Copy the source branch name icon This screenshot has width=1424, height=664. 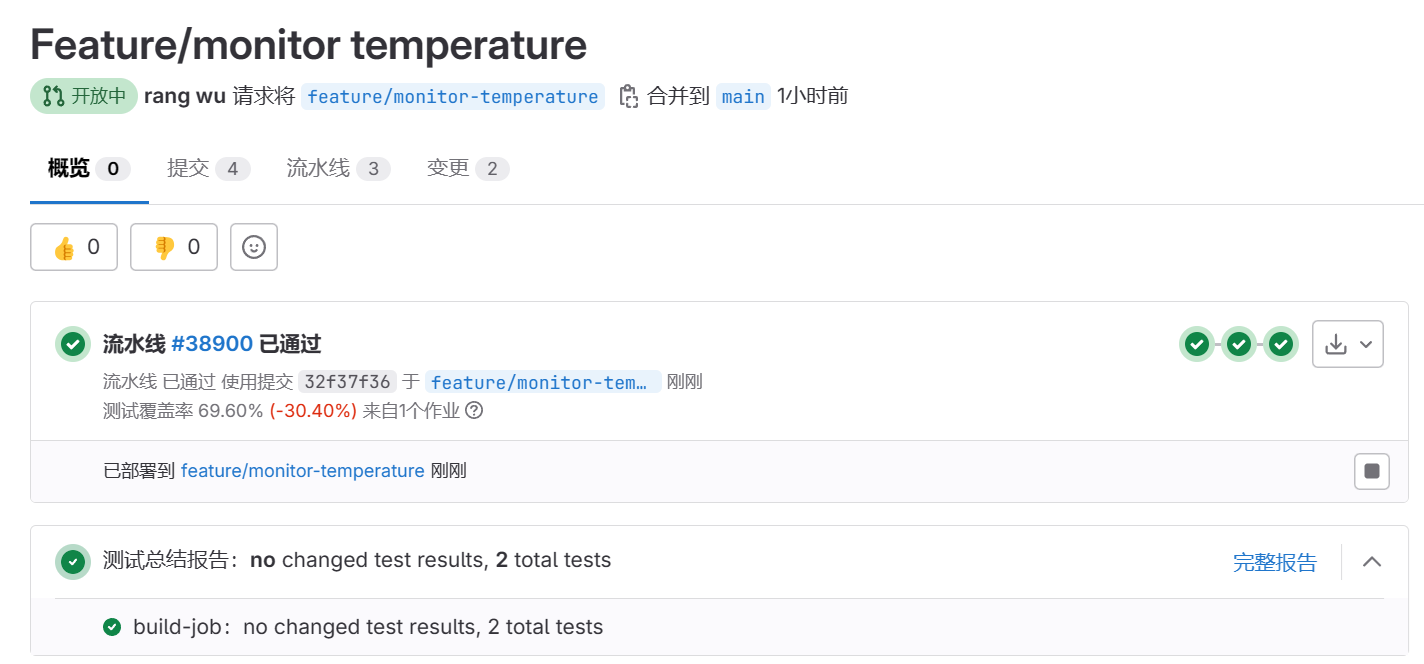click(x=628, y=95)
